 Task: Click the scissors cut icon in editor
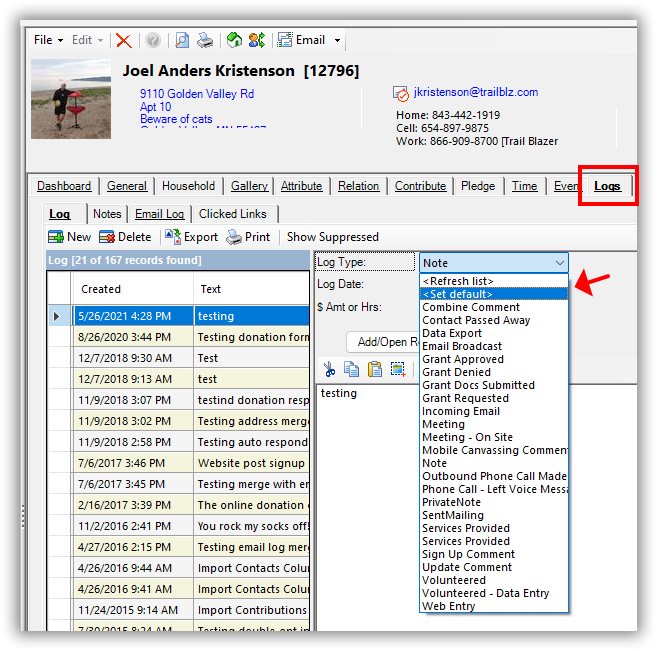(330, 369)
